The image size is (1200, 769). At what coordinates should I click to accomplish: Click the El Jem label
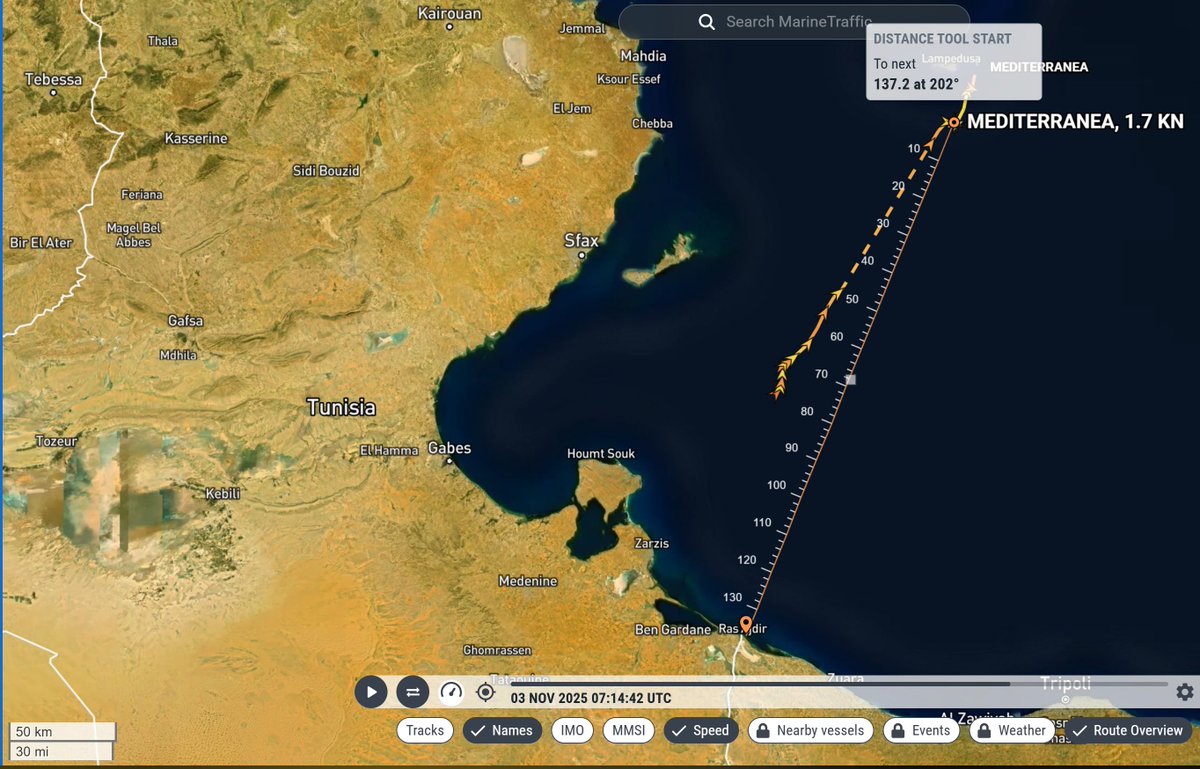(x=572, y=108)
